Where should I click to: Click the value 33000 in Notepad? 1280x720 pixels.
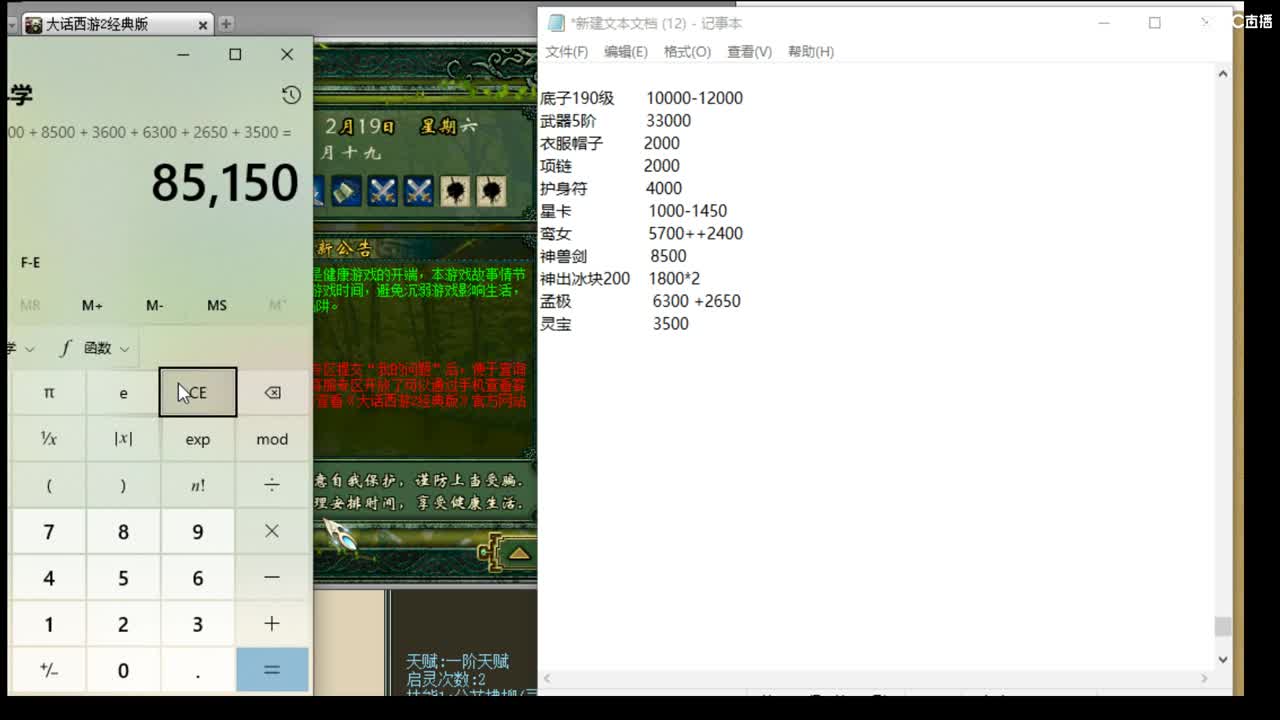pos(668,121)
